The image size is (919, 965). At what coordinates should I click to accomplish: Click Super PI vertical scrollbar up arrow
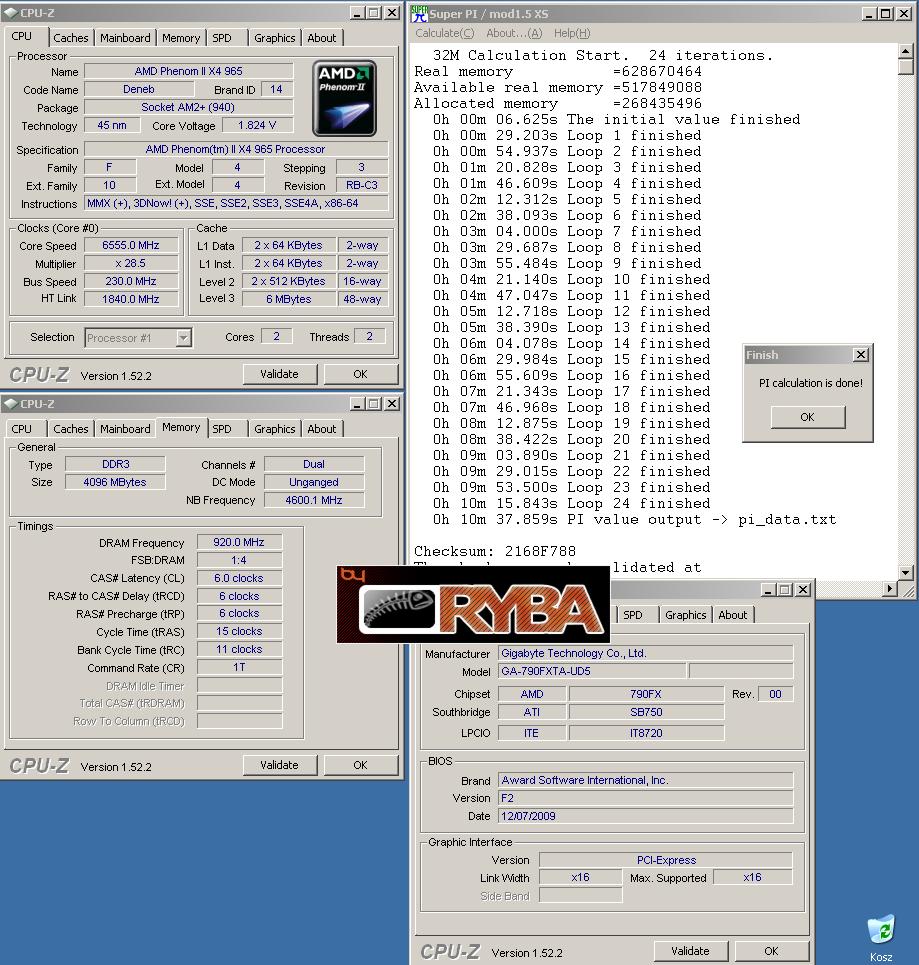point(905,51)
